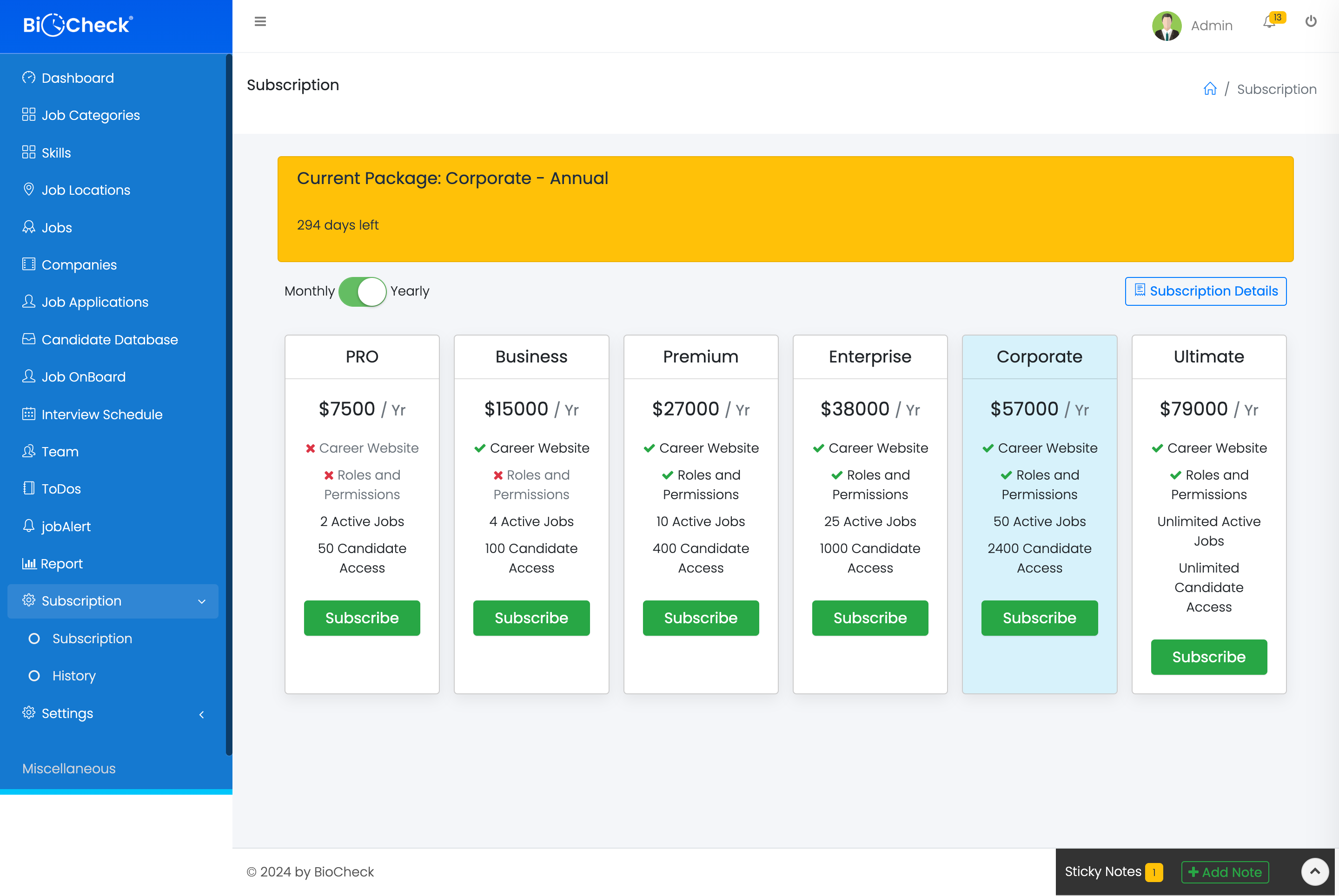Subscribe to the Ultimate plan
This screenshot has height=896, width=1339.
coord(1208,657)
